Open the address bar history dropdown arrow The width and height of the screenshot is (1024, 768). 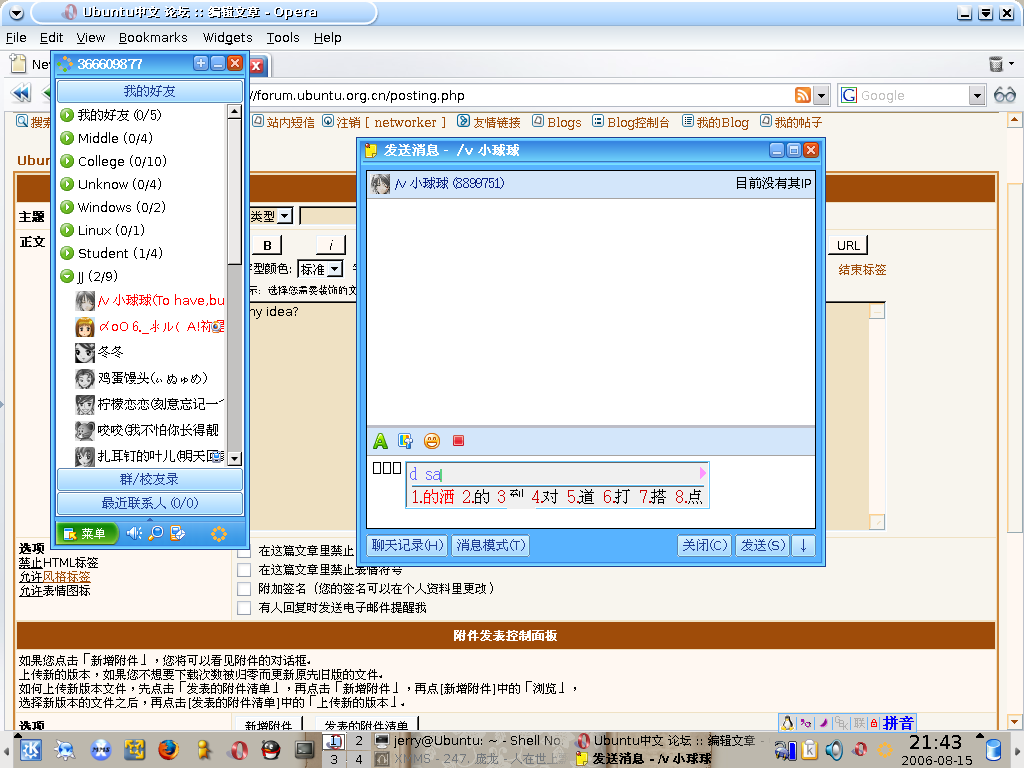pyautogui.click(x=822, y=95)
